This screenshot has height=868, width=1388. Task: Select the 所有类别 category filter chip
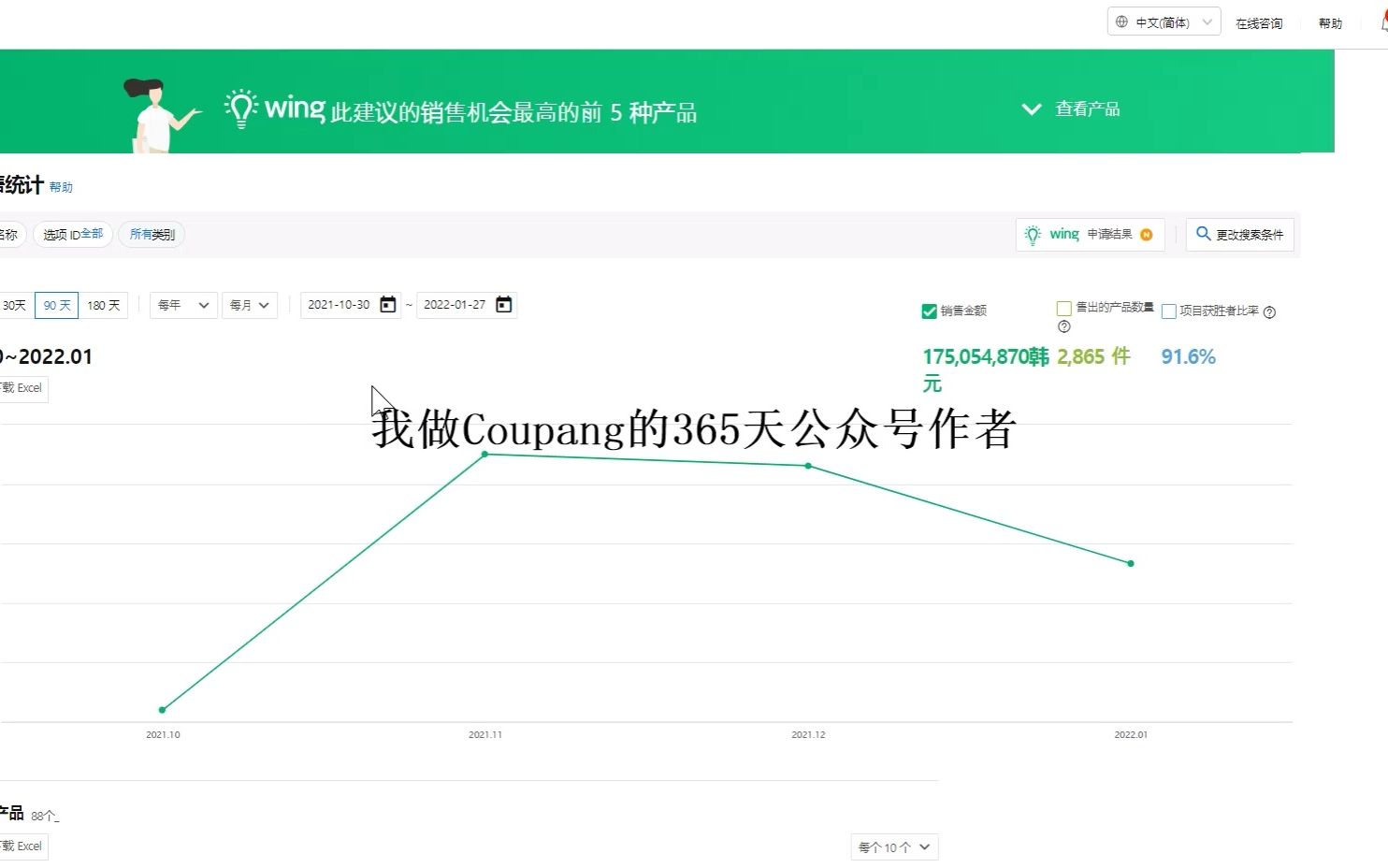pos(152,234)
